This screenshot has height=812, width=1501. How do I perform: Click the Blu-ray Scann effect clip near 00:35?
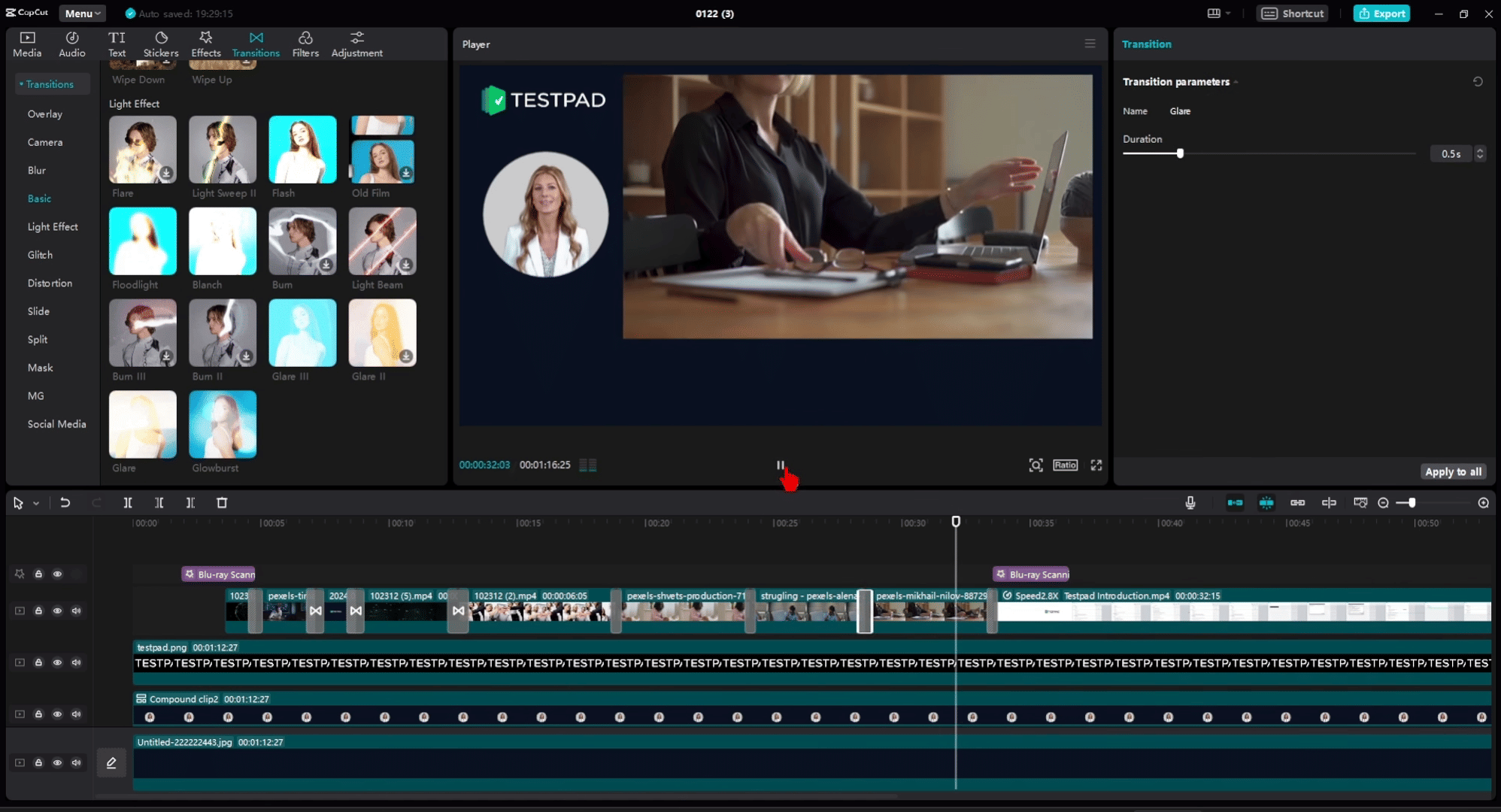click(1031, 574)
